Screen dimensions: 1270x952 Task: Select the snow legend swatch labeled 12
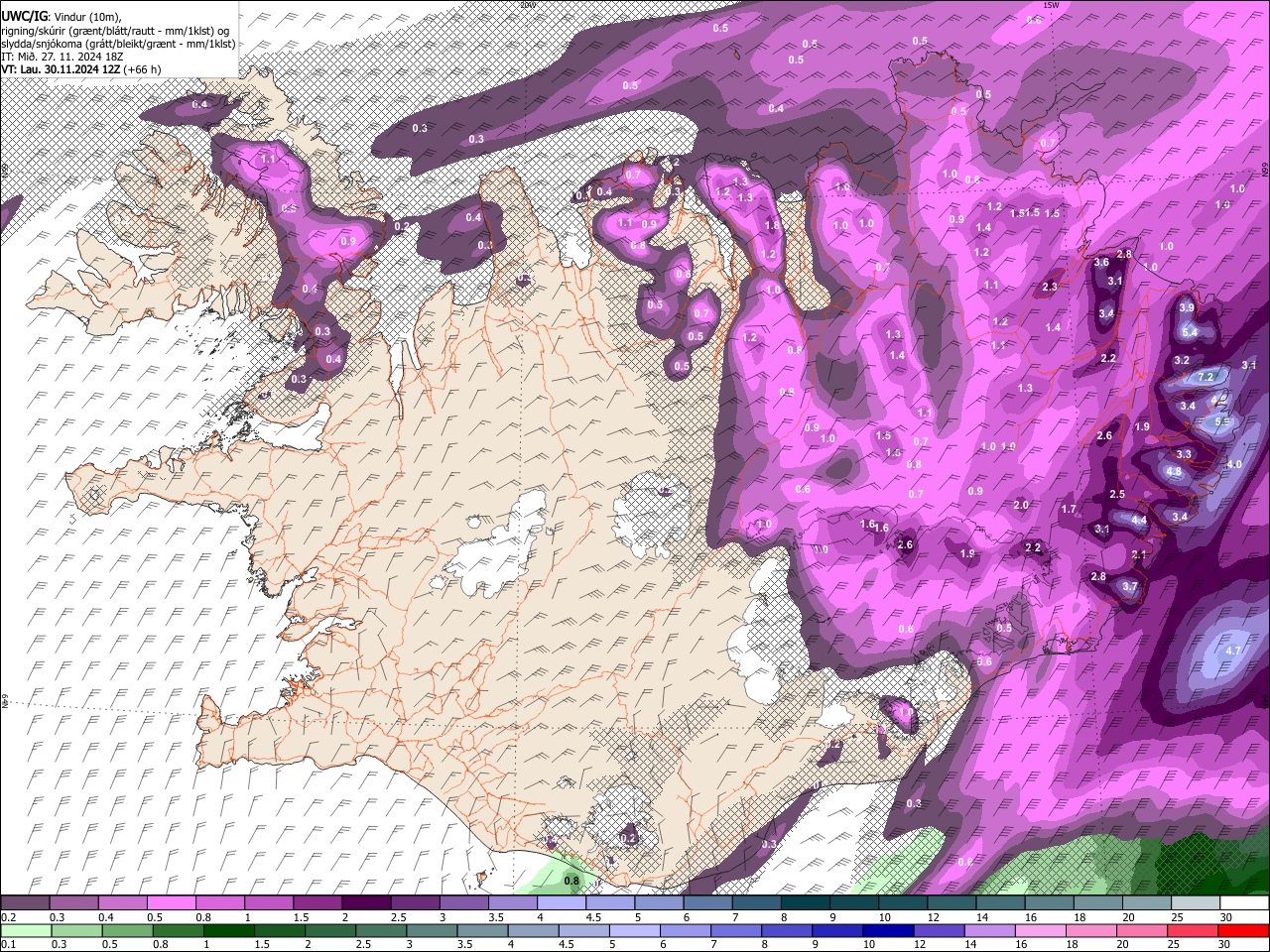[952, 903]
